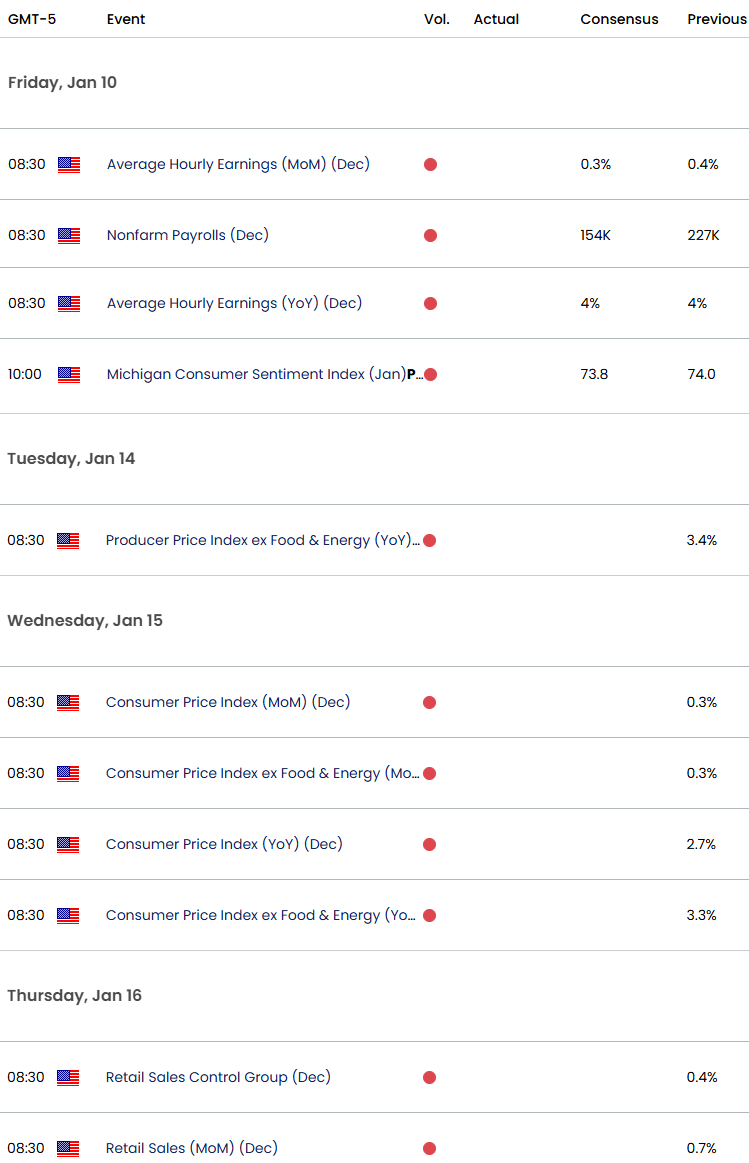Select the Average Hourly Earnings (YoY) event
This screenshot has height=1163, width=749.
coord(234,303)
